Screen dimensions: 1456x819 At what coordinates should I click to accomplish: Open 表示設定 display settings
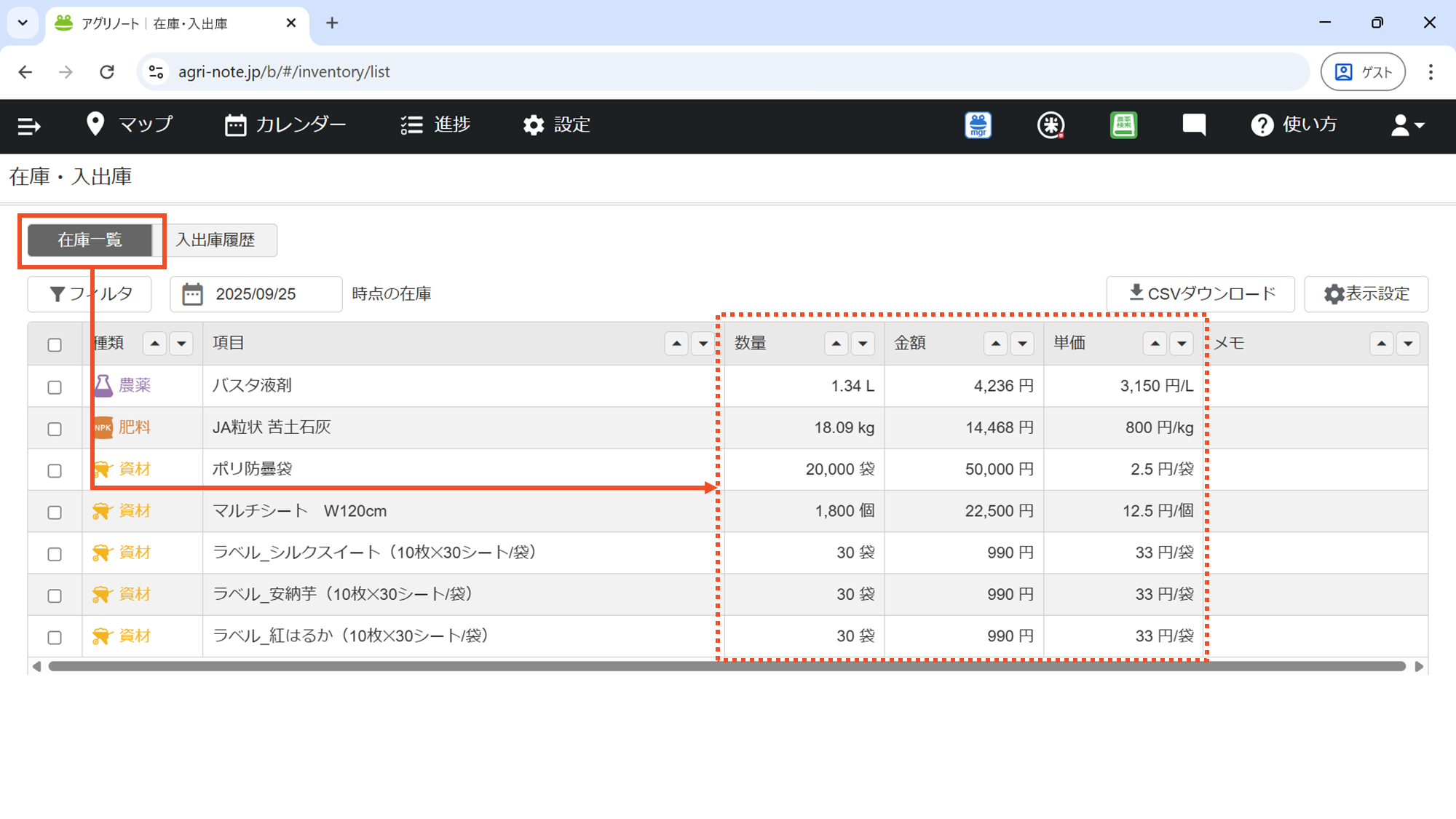(1366, 293)
